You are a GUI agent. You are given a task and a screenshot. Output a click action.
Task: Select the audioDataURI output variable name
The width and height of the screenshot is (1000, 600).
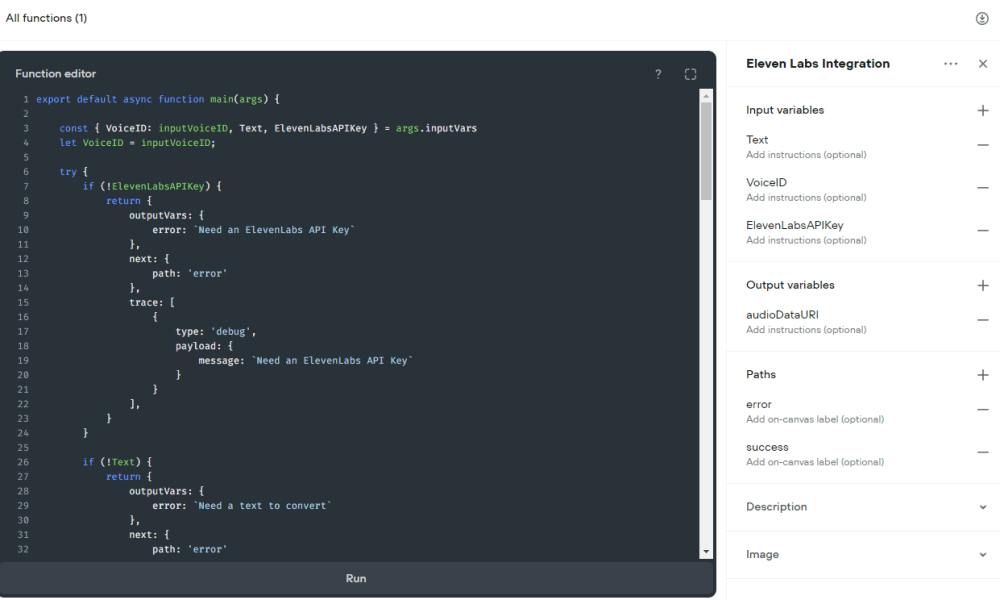[x=783, y=315]
